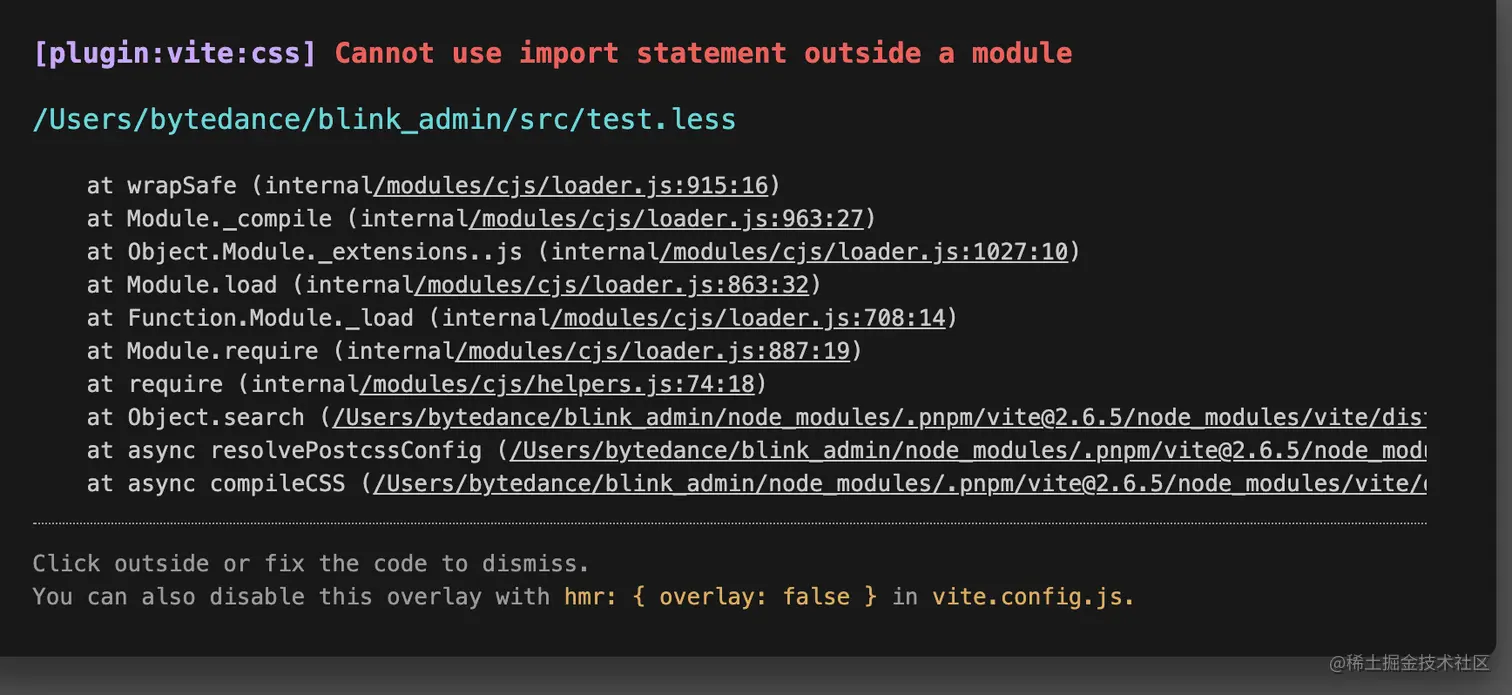Open loader.js:915:16 link in wrapSafe line
1512x695 pixels.
coord(570,186)
